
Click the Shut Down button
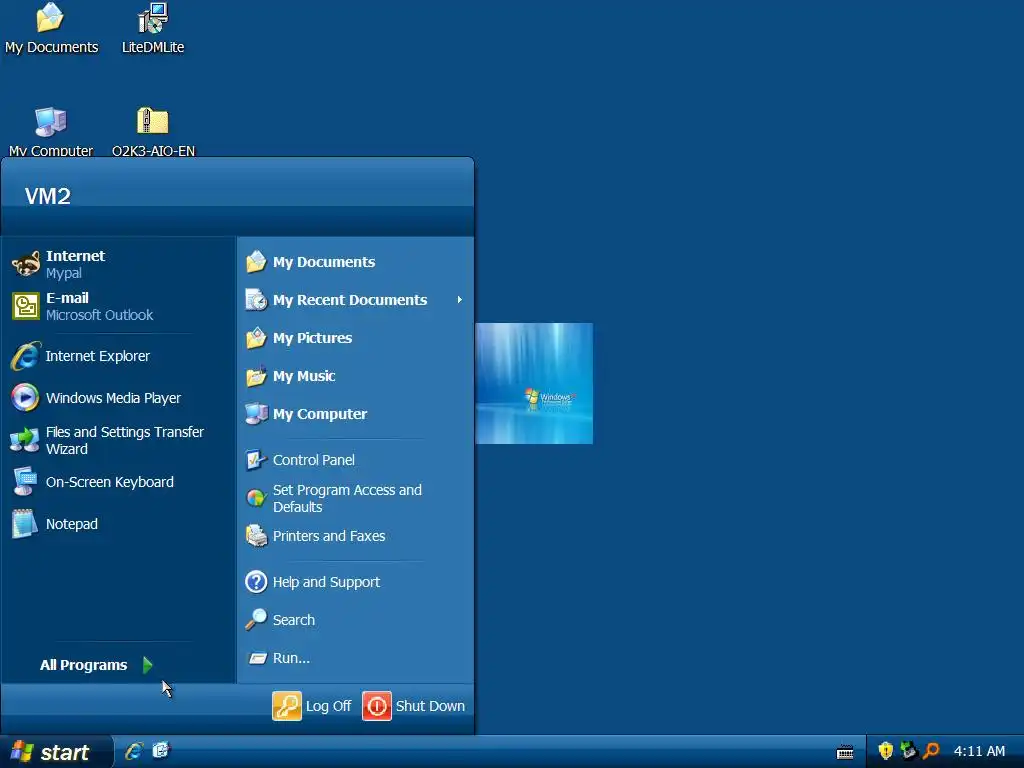(413, 706)
